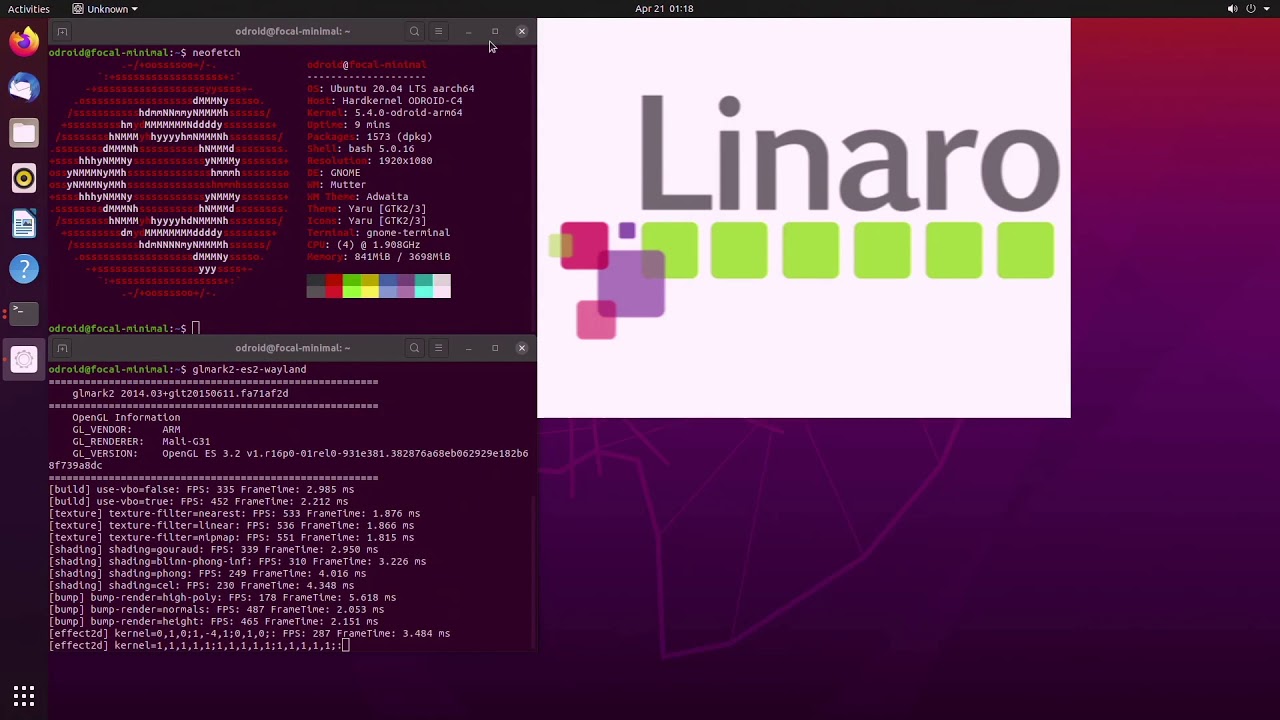Click the 'bump-render=height' result line
This screenshot has width=1280, height=720.
[213, 621]
